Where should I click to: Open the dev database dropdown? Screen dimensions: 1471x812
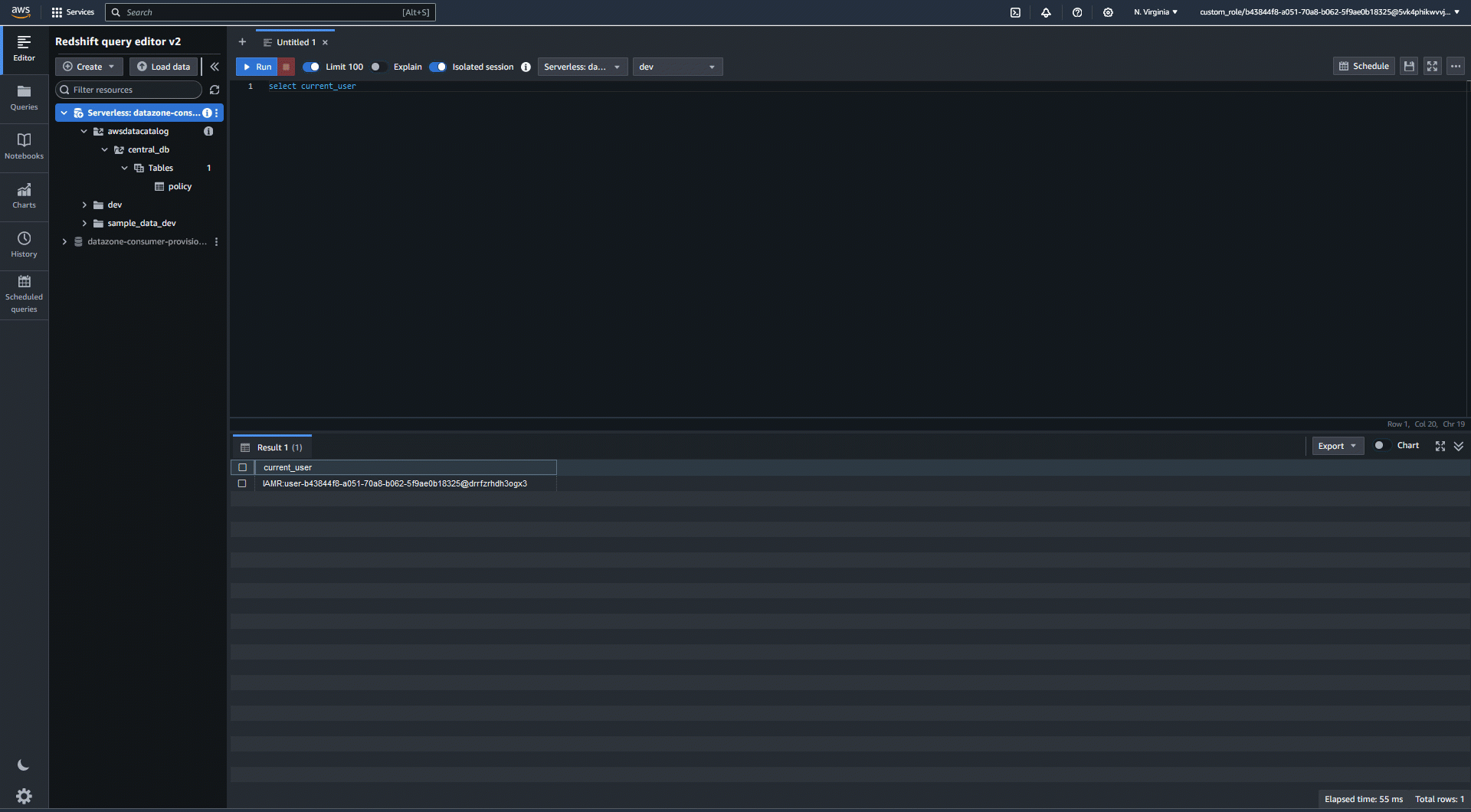coord(677,67)
